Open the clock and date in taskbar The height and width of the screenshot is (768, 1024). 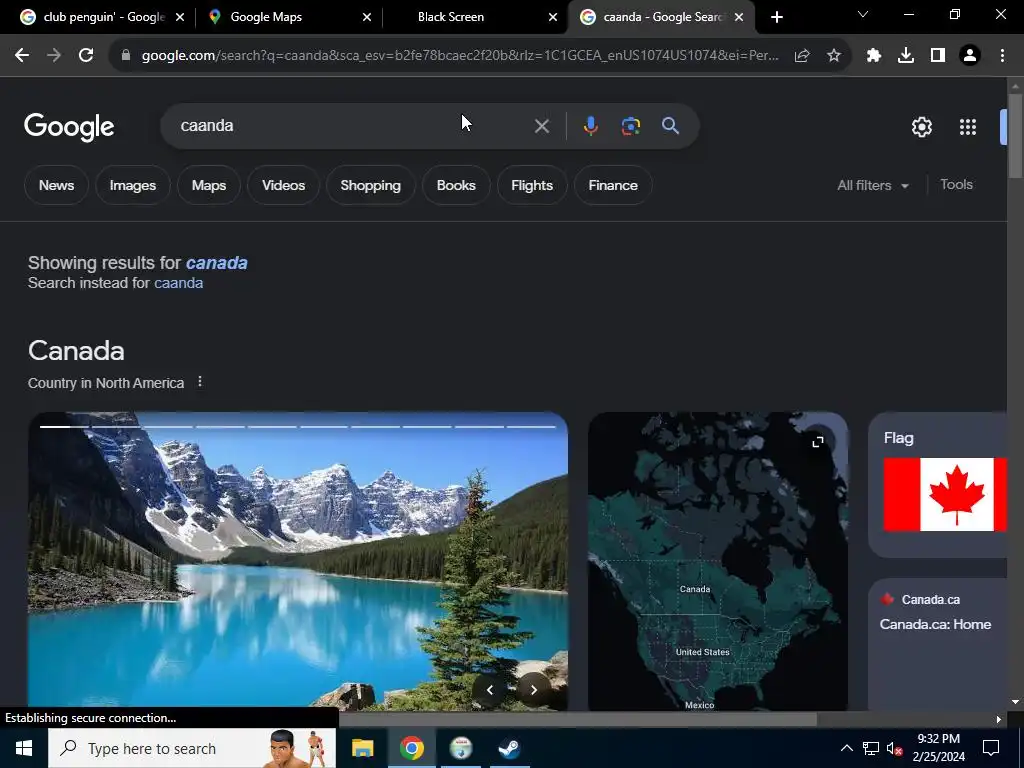(938, 748)
